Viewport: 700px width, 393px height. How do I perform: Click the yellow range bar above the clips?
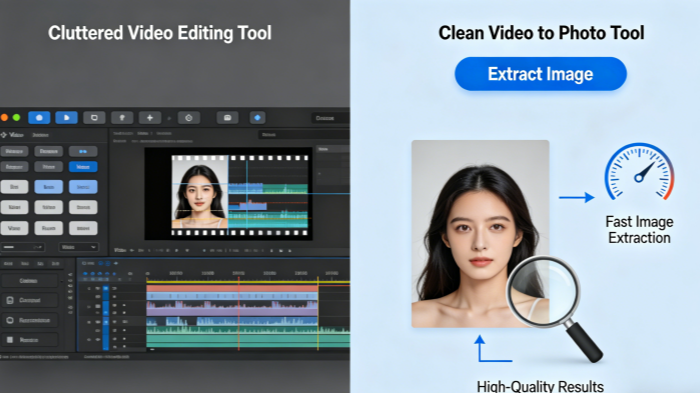coord(248,282)
